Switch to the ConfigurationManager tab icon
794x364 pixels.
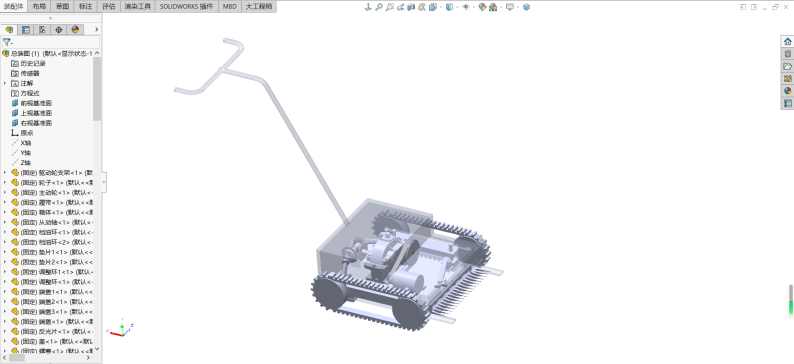(42, 30)
